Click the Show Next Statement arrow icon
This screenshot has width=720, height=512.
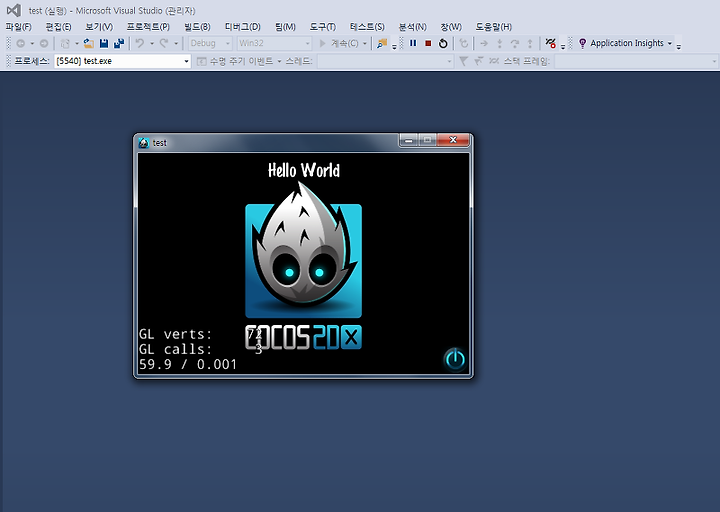coord(484,43)
